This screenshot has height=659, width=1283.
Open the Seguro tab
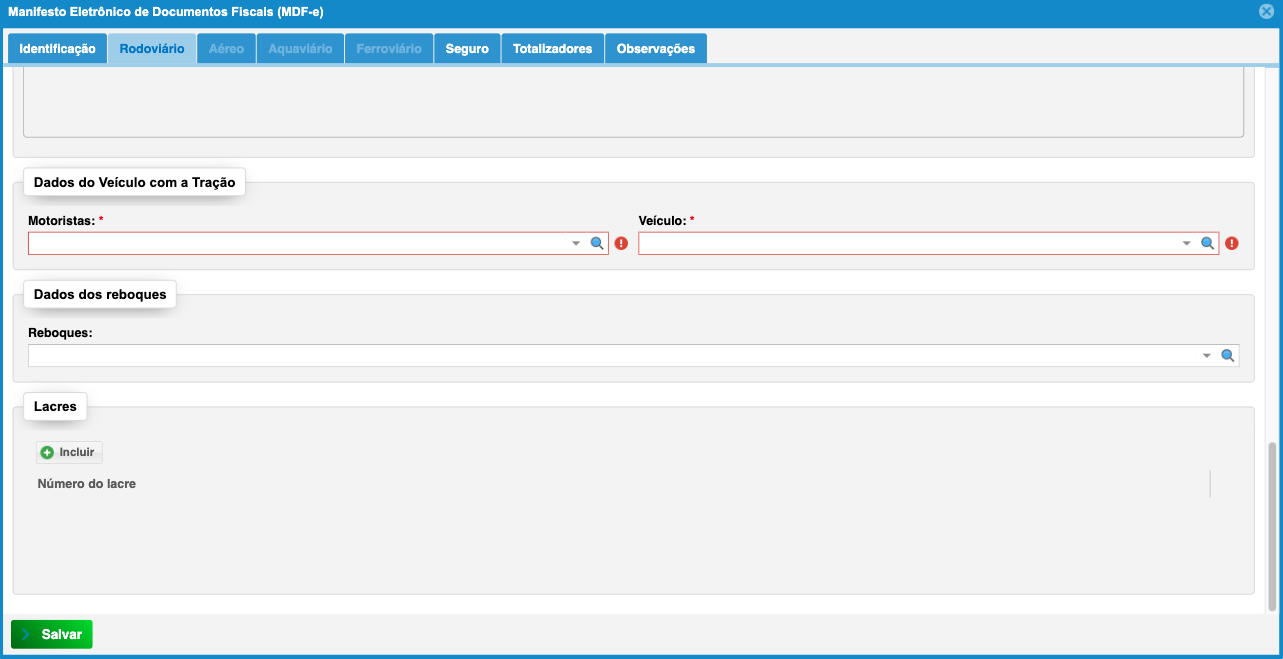click(x=467, y=49)
